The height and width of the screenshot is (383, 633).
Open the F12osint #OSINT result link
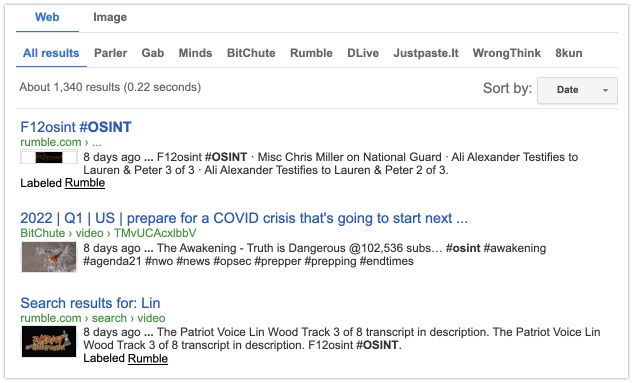(76, 127)
